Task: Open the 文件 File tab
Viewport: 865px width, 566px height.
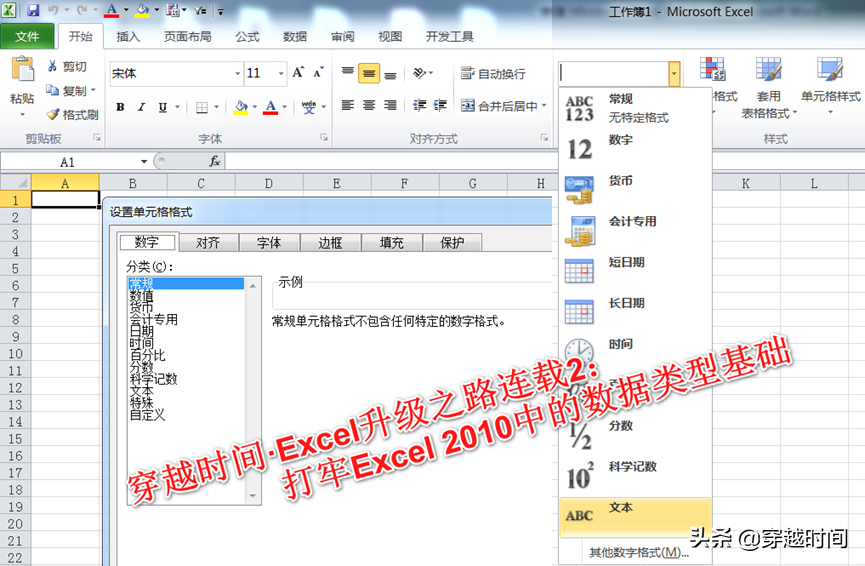Action: click(27, 36)
